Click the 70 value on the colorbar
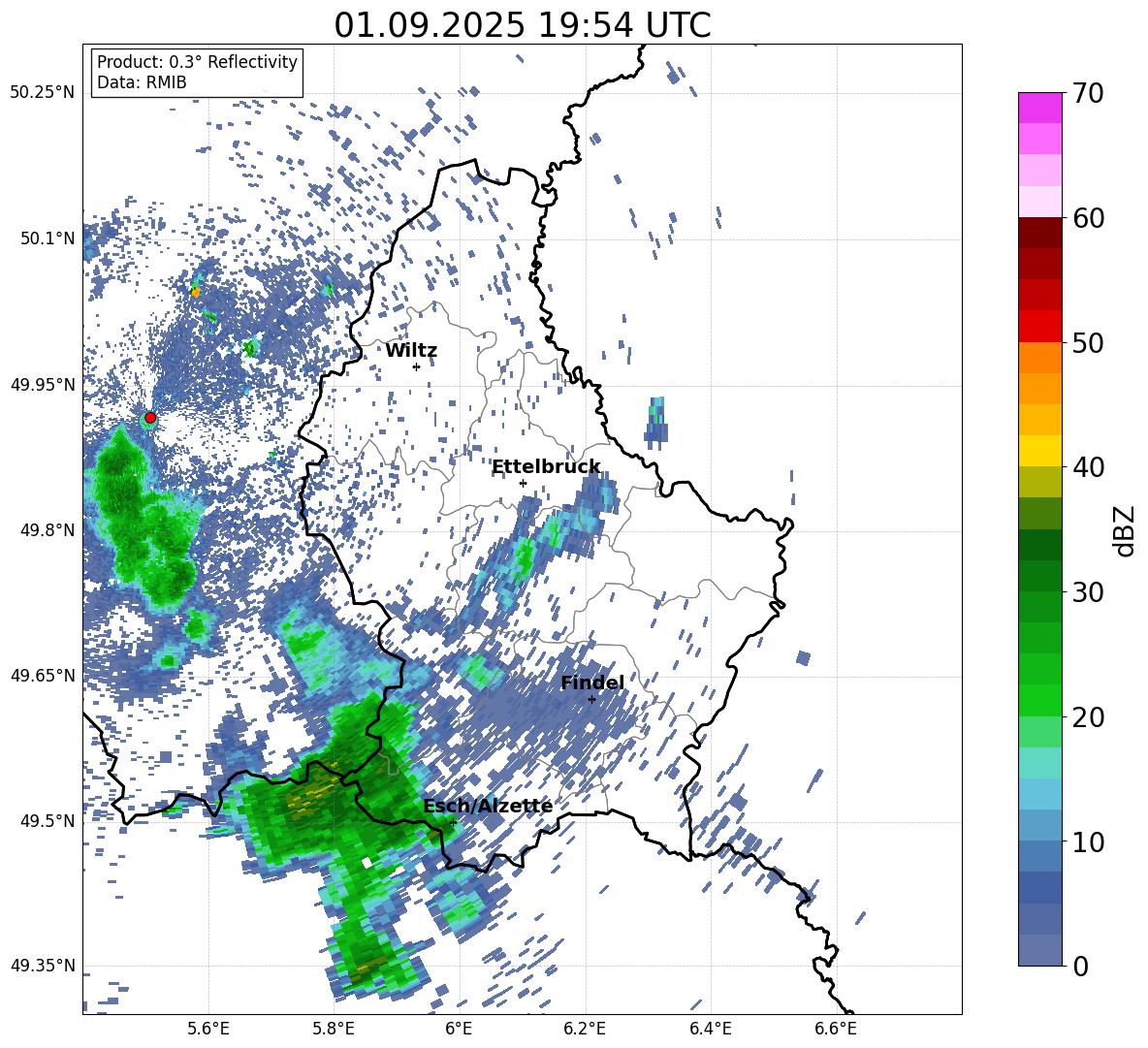 click(x=1088, y=94)
